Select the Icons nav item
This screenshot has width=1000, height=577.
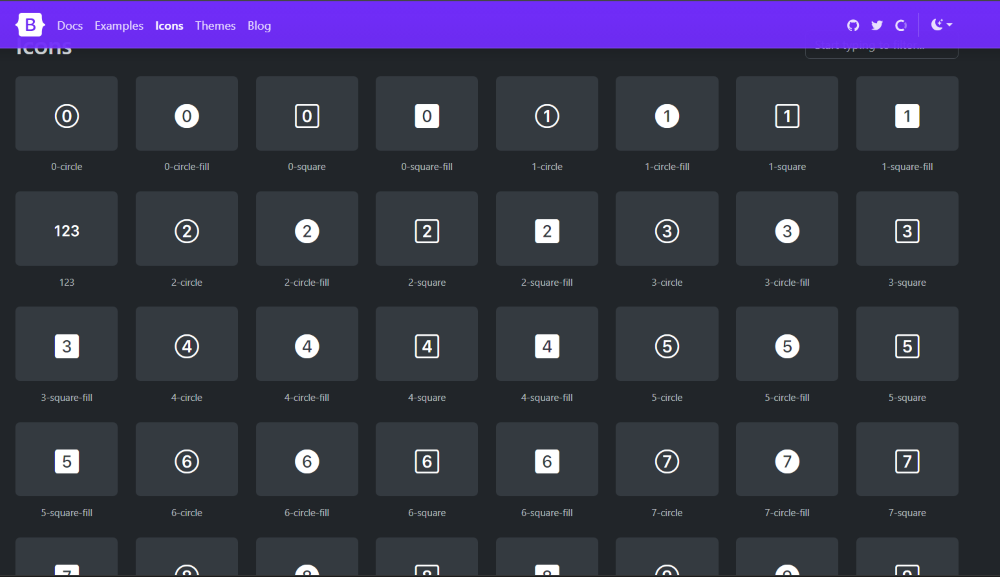point(169,26)
